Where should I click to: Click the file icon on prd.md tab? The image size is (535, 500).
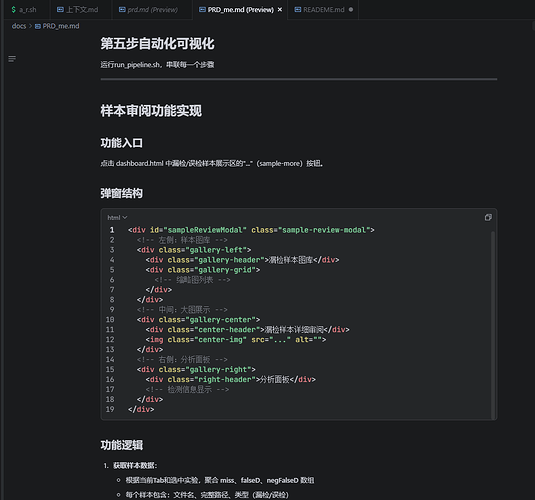[x=122, y=10]
